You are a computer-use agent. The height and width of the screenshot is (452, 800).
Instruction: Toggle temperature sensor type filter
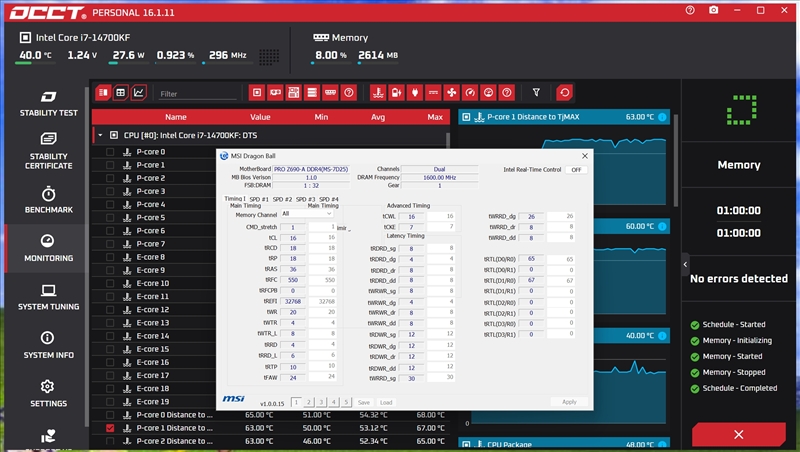[378, 92]
